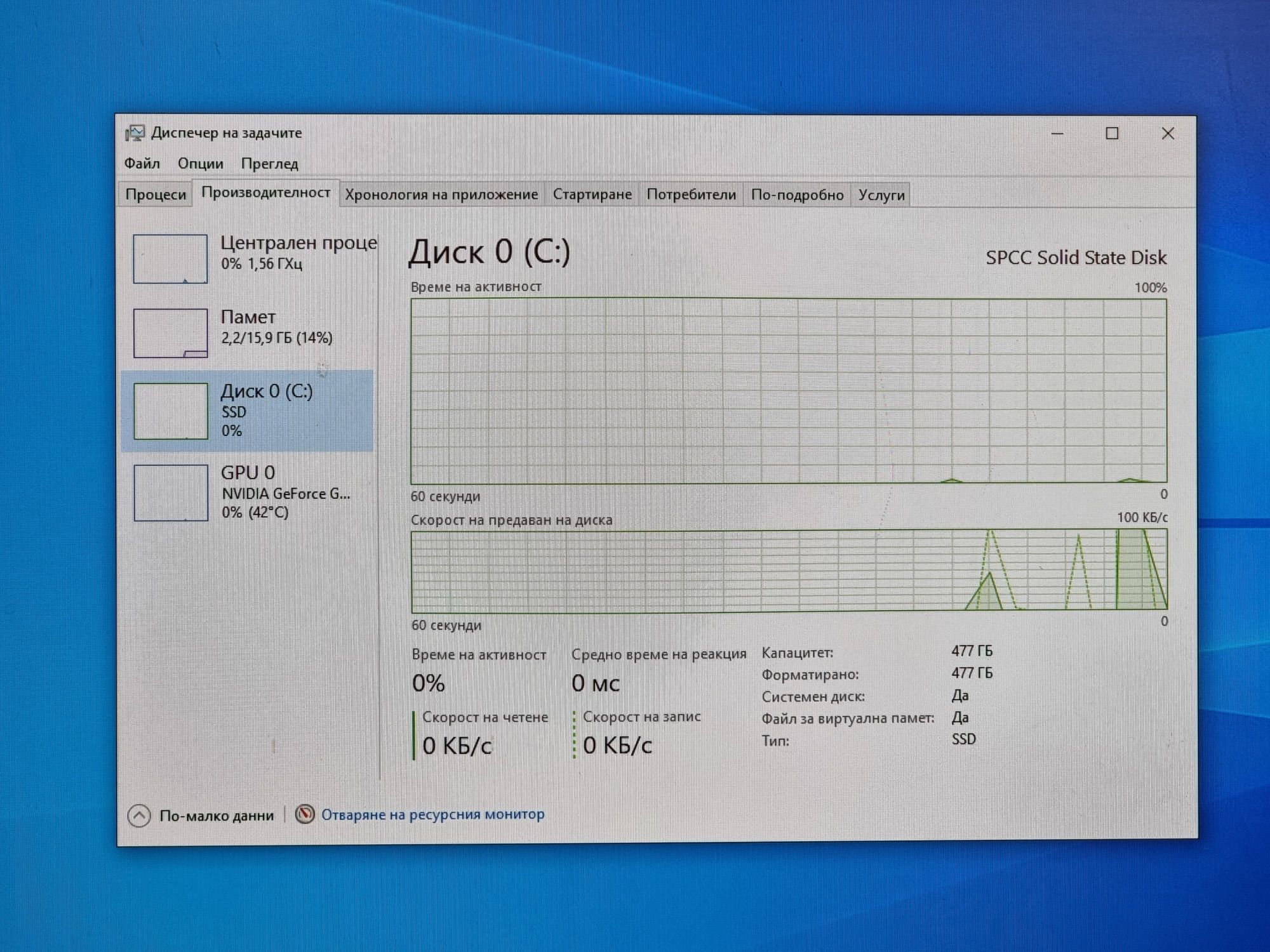Minimize the Task Manager window
Screen dimensions: 1270x952
click(1057, 134)
